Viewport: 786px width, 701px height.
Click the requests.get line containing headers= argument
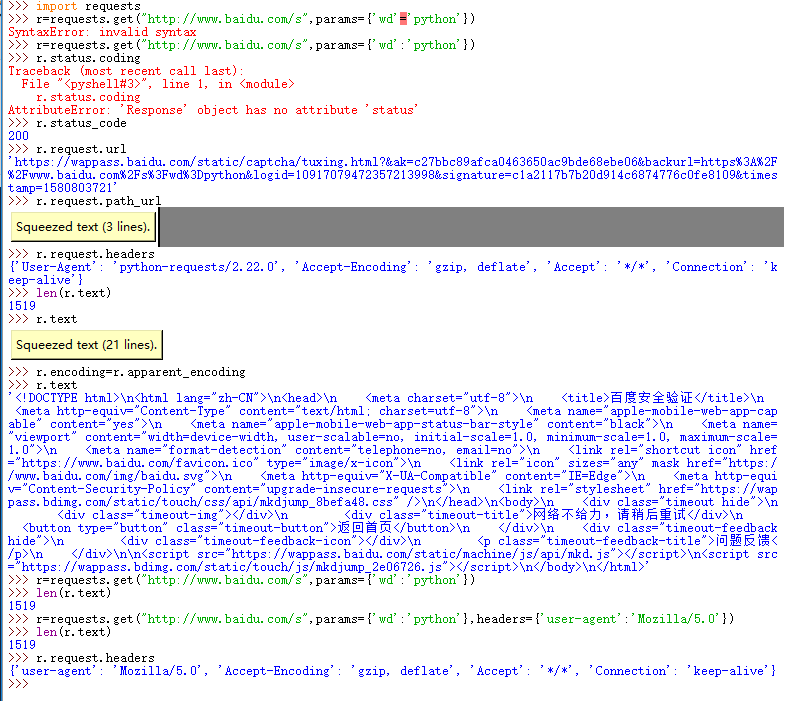coord(371,620)
